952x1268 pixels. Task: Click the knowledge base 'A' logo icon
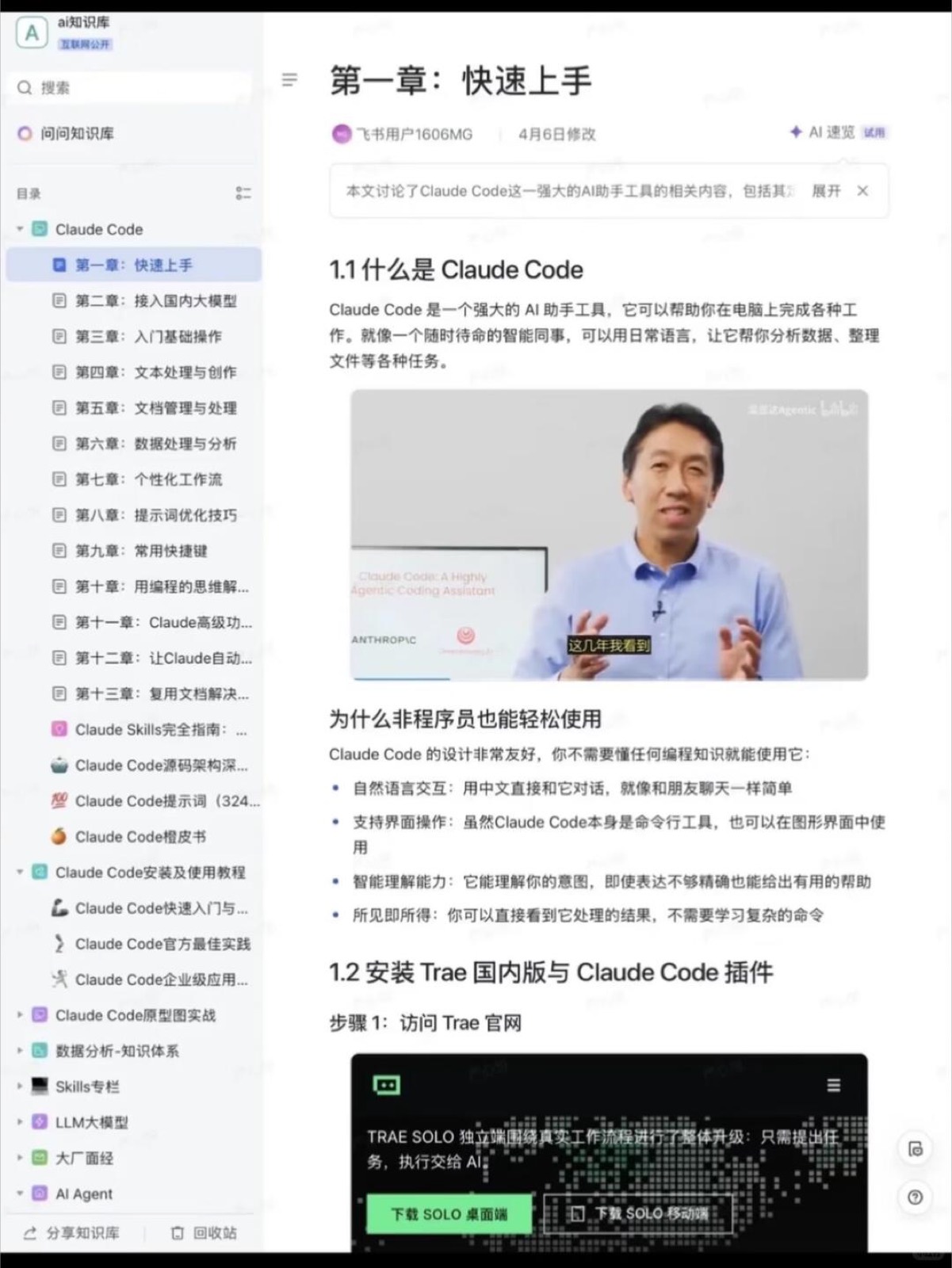(x=32, y=32)
